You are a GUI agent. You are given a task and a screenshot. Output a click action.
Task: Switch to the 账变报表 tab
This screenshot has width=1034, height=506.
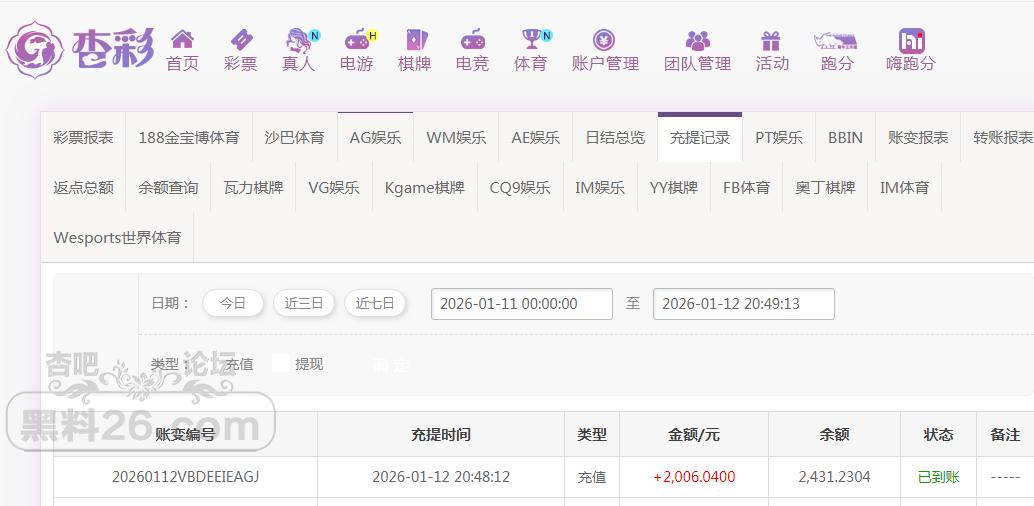point(917,138)
